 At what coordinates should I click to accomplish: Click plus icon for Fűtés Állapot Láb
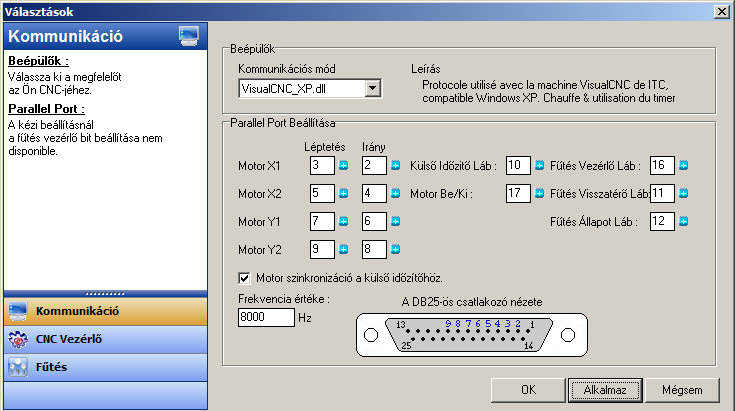[x=683, y=222]
